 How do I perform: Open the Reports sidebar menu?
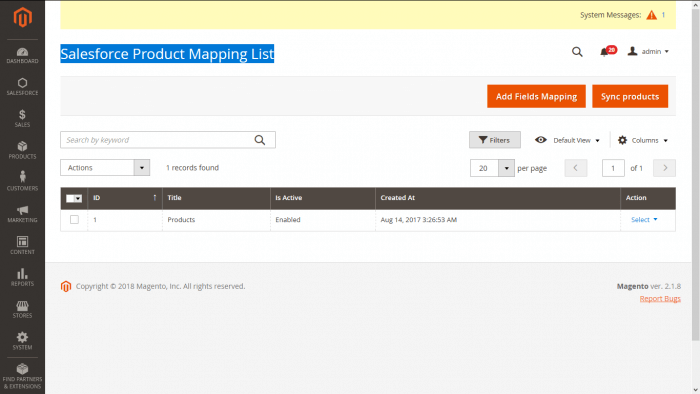pos(22,278)
